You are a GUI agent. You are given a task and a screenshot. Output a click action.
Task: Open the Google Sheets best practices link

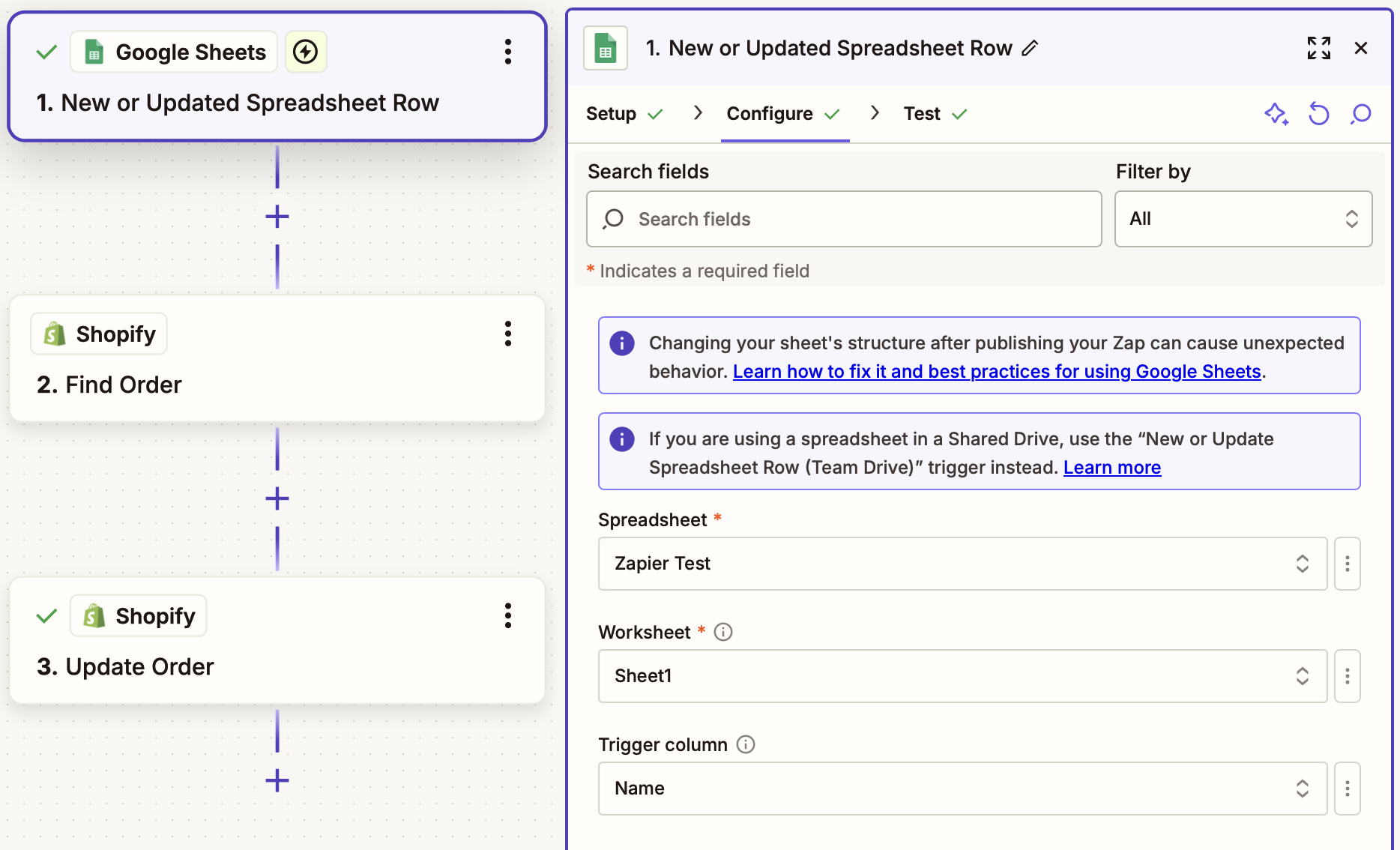(x=997, y=372)
